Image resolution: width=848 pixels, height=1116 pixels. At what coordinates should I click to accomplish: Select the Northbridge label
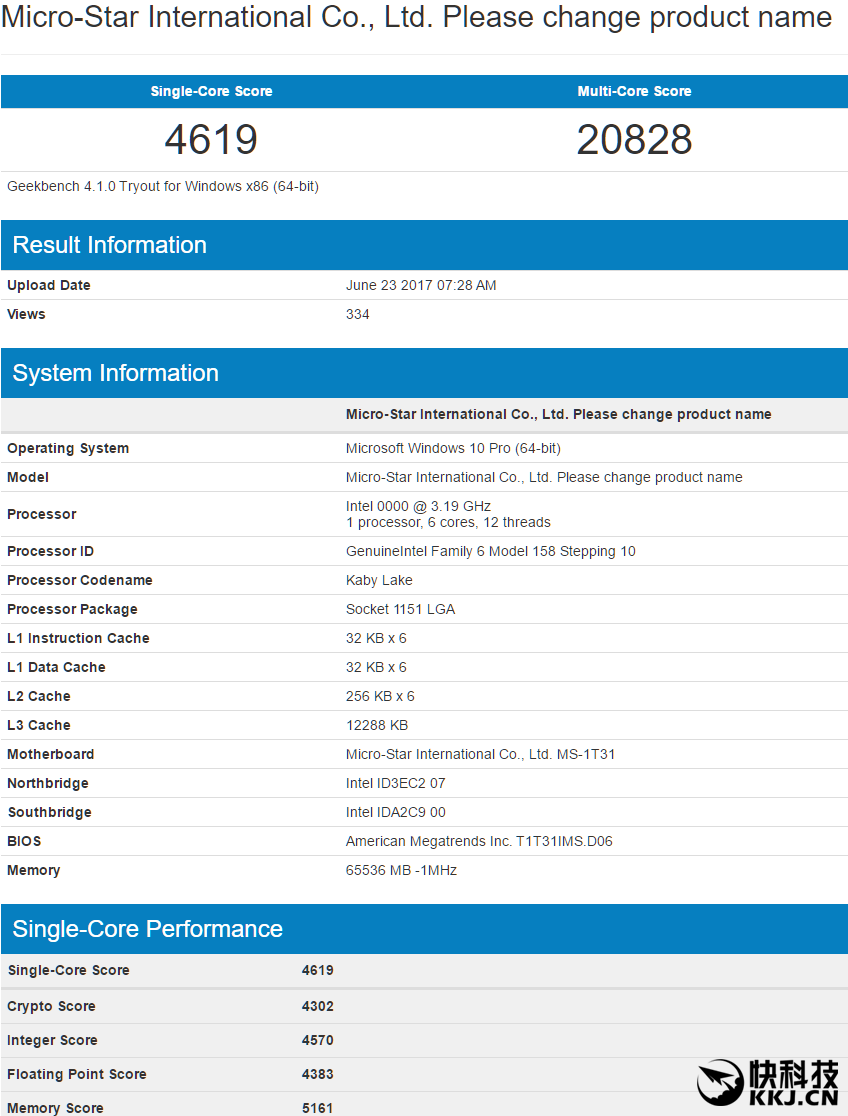pos(48,784)
